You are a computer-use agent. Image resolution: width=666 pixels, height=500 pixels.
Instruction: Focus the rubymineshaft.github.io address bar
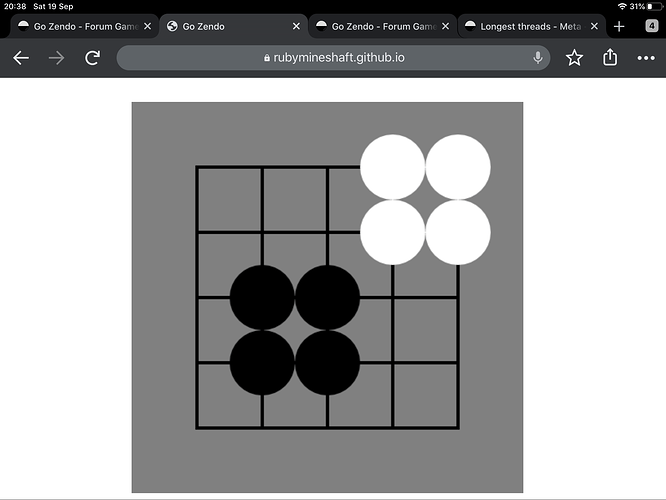click(333, 58)
